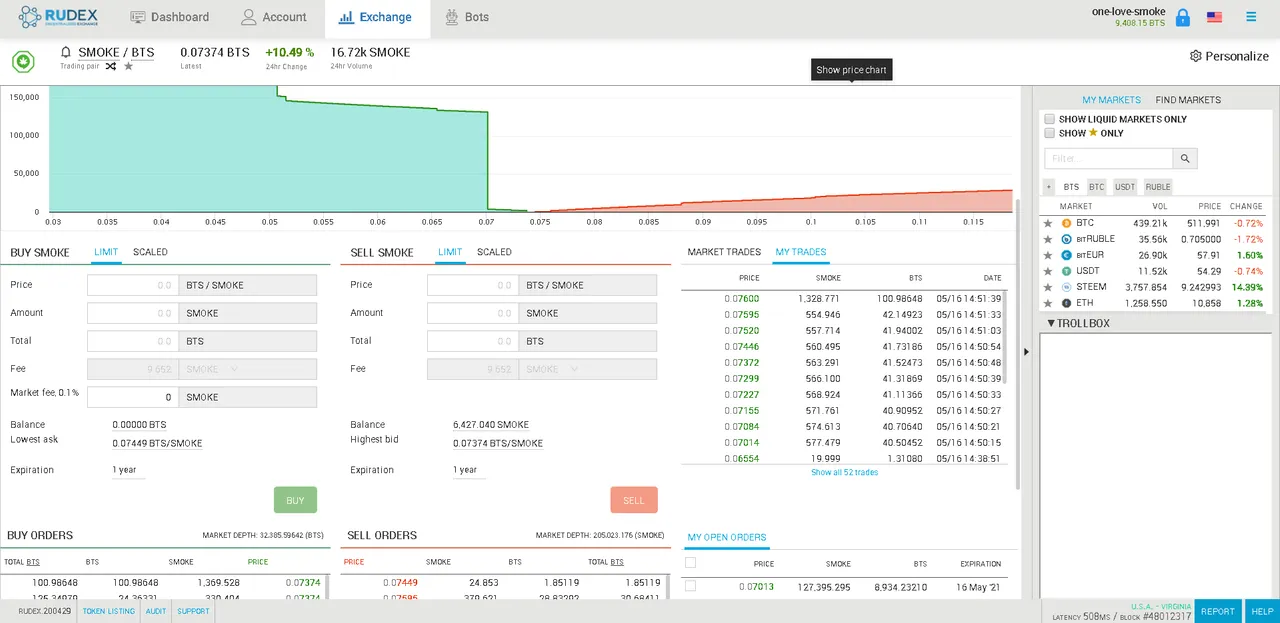The width and height of the screenshot is (1280, 623).
Task: Click sell balance 6,427.040 SMOKE
Action: [491, 425]
